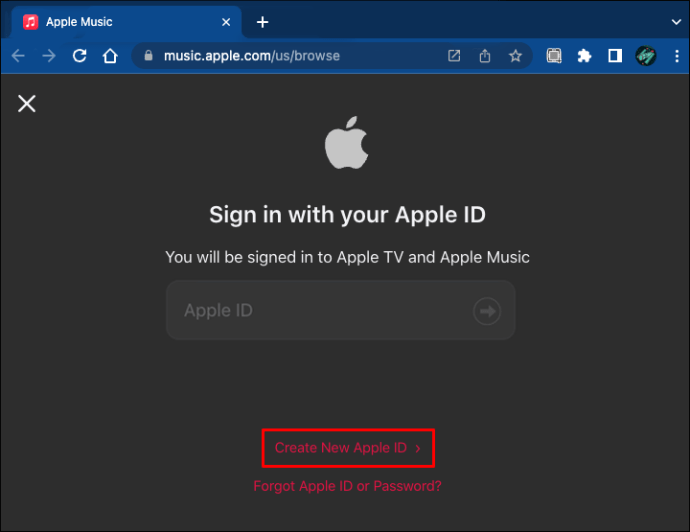
Task: Bookmark this page with the star icon
Action: tap(515, 56)
